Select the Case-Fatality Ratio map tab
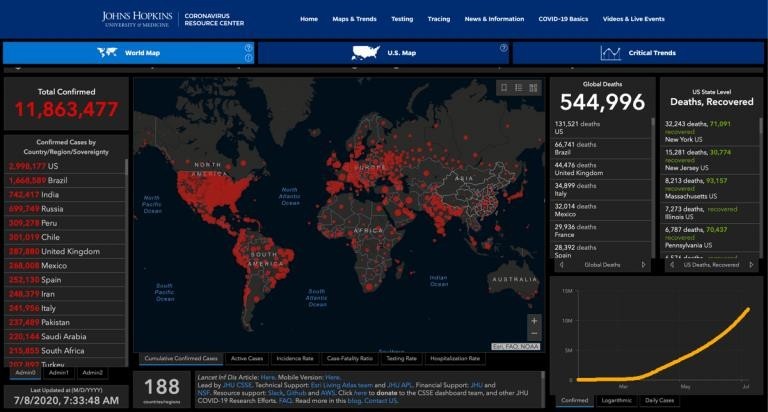This screenshot has width=768, height=412. coord(350,359)
